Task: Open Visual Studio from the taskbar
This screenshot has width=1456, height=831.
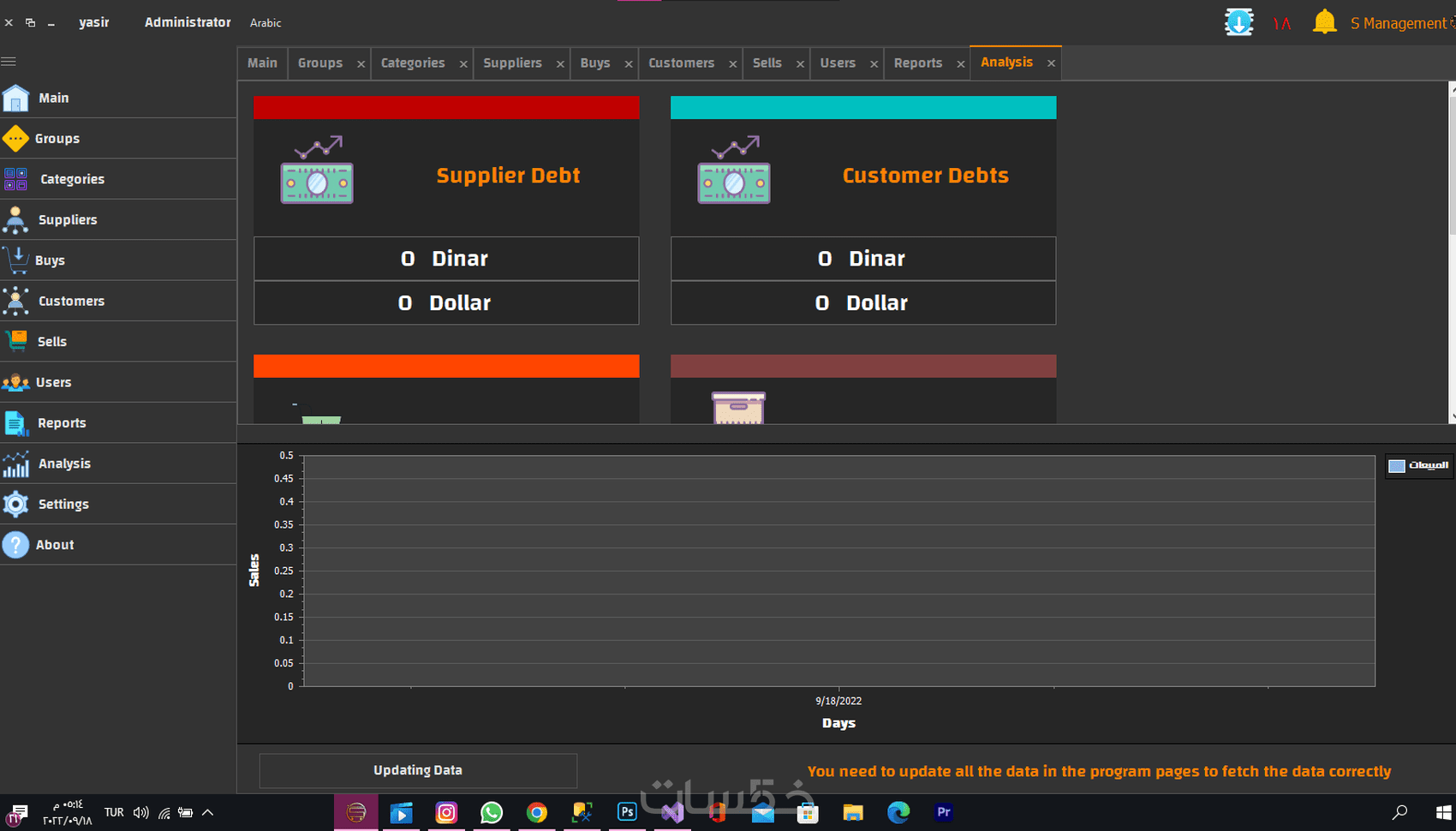Action: pyautogui.click(x=672, y=812)
